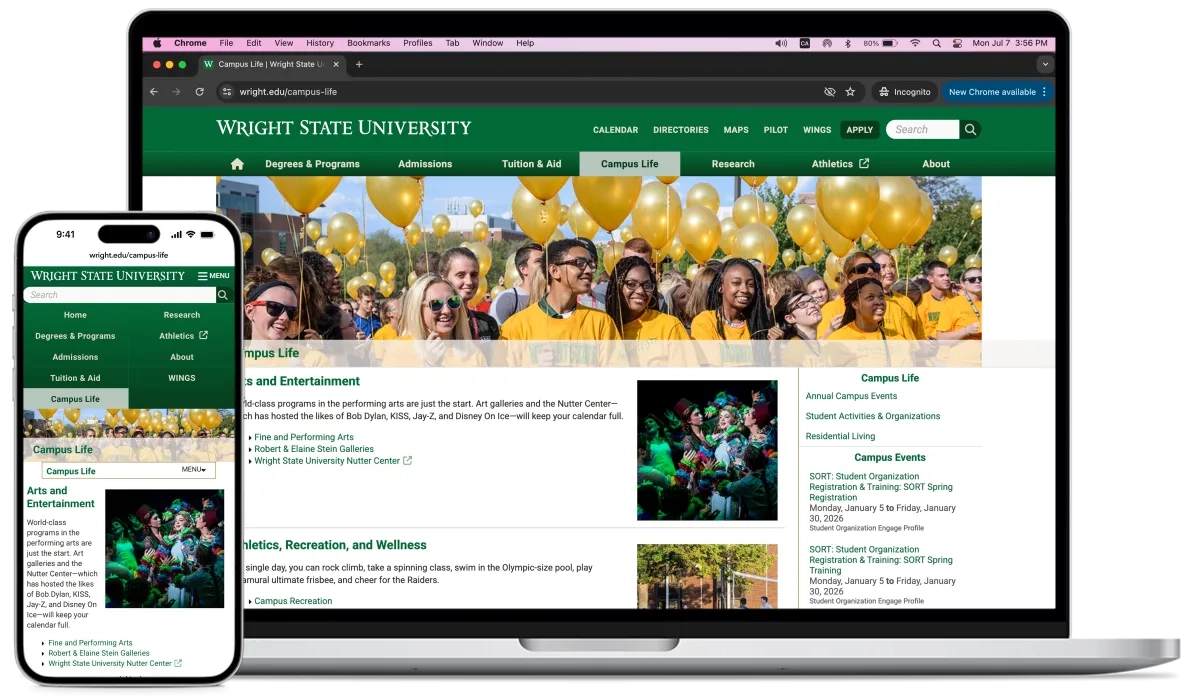The image size is (1200, 698).
Task: Open the Bookmarks menu in the menu bar
Action: click(368, 43)
